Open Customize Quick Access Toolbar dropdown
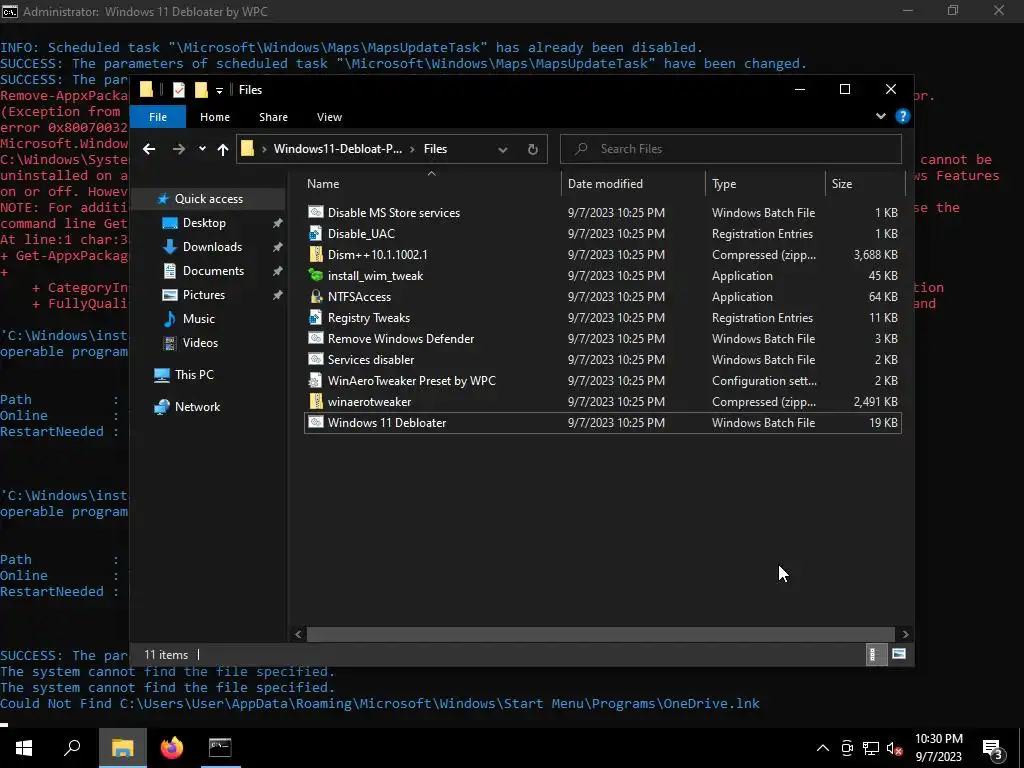This screenshot has width=1024, height=768. pyautogui.click(x=219, y=90)
